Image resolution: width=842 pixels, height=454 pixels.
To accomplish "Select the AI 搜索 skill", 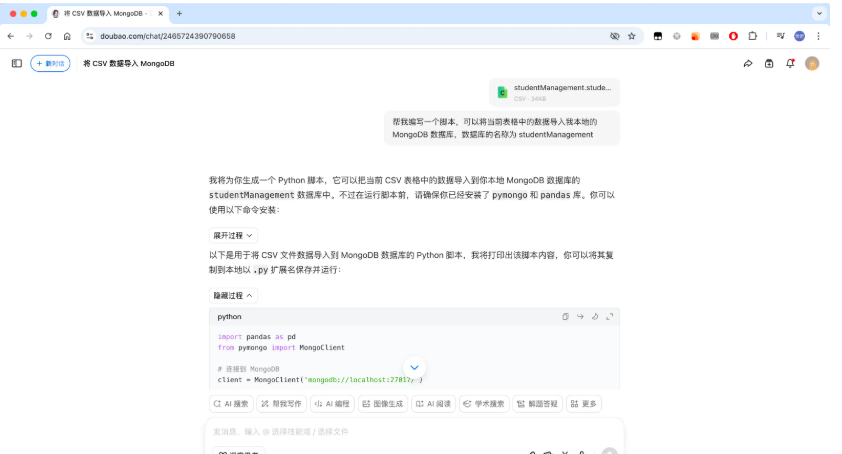I will coord(231,403).
